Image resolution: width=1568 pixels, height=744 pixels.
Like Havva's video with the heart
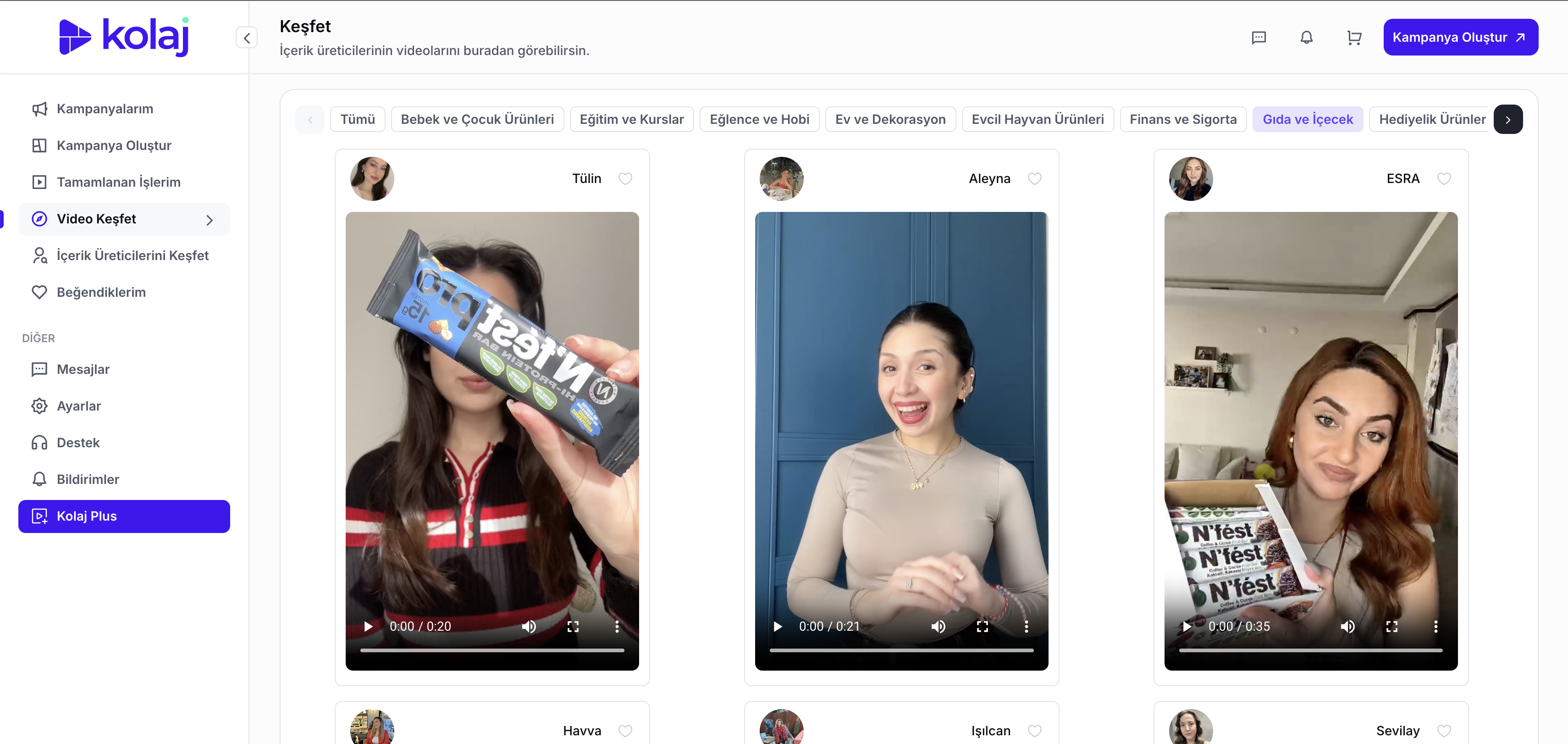(625, 731)
